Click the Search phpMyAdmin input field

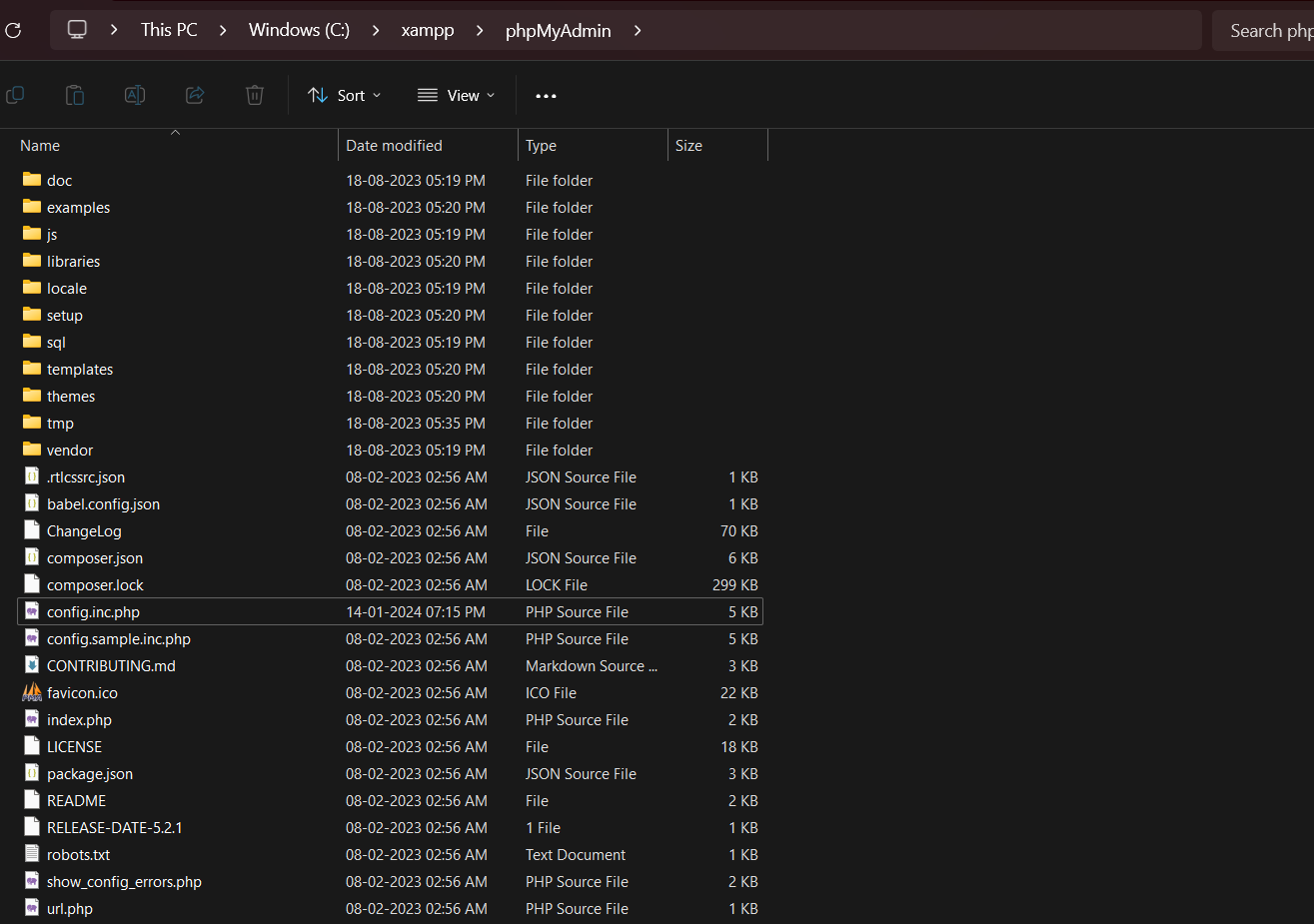click(1264, 31)
